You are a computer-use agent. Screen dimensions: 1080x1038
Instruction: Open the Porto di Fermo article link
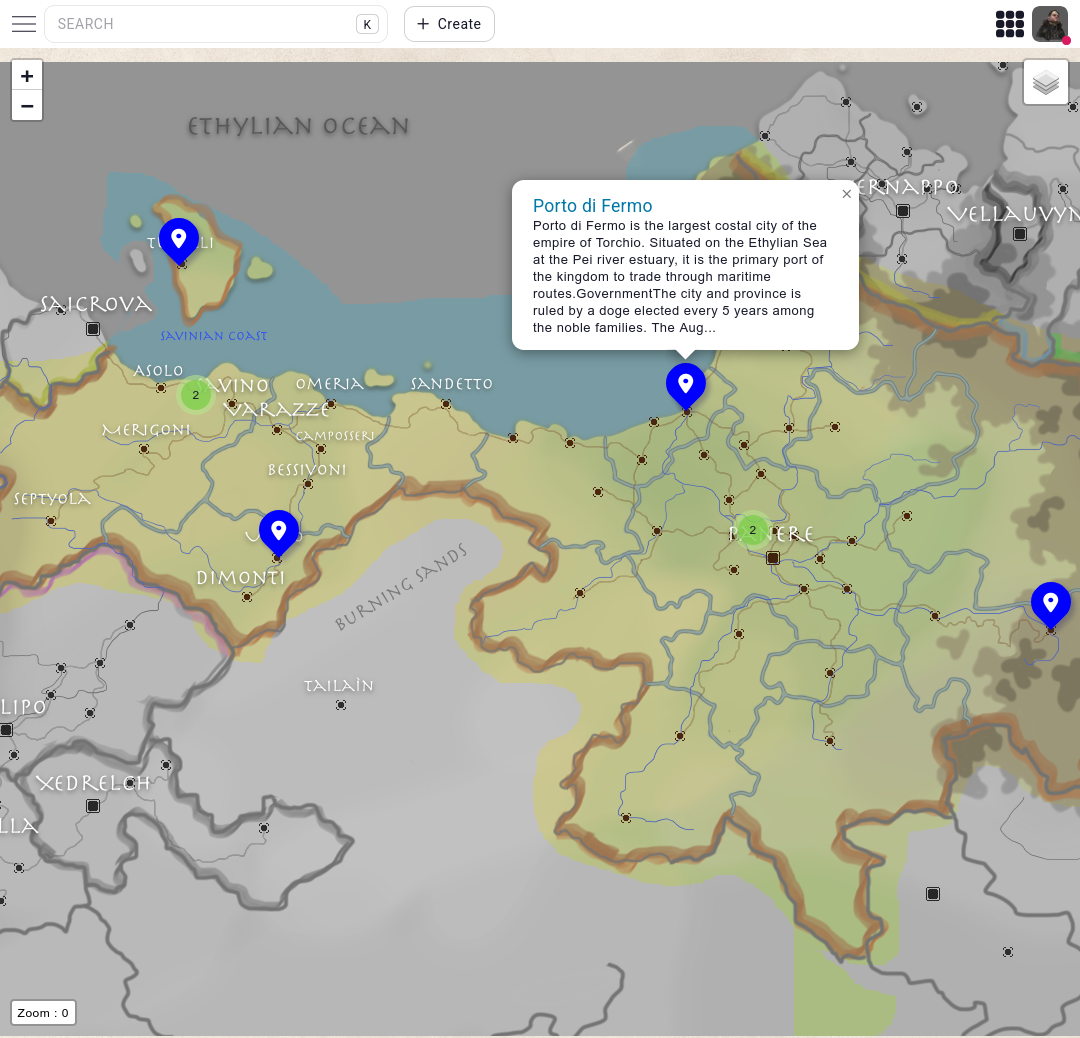(x=592, y=205)
